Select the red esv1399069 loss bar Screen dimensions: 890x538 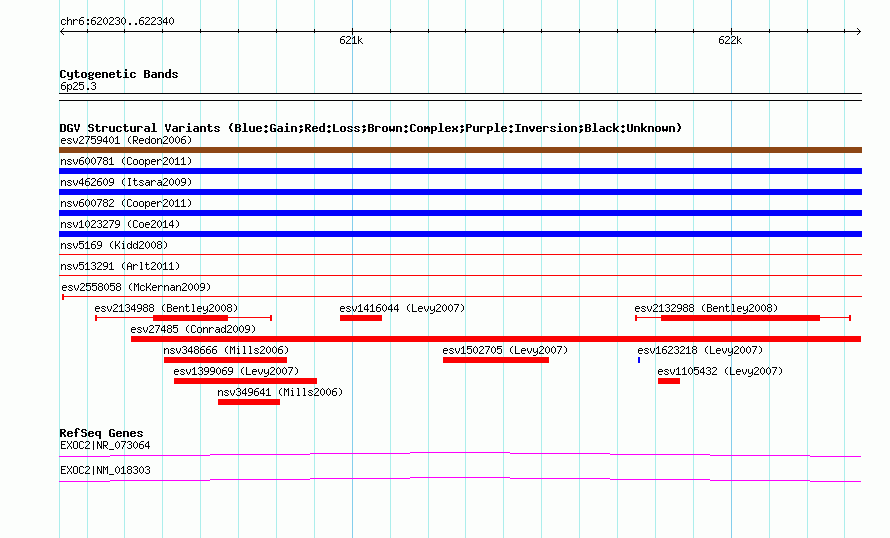(x=246, y=381)
